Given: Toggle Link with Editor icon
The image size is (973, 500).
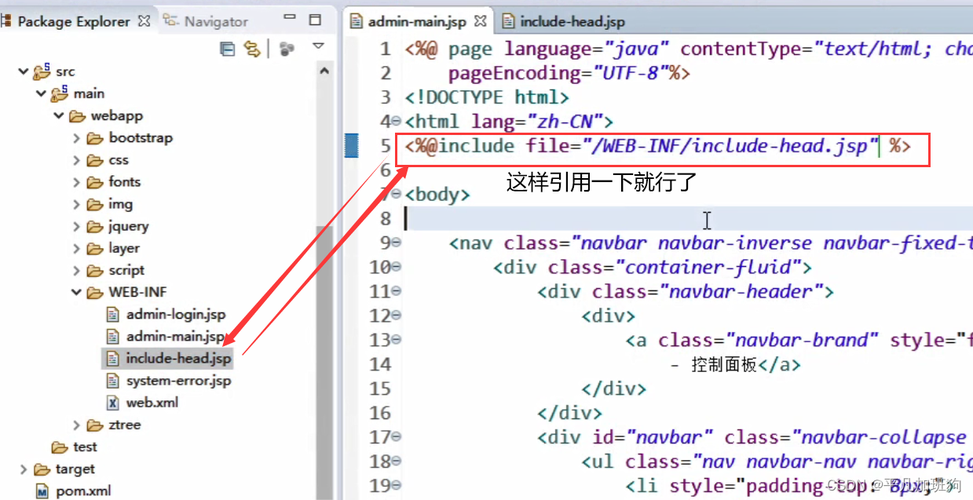Looking at the screenshot, I should click(x=252, y=48).
